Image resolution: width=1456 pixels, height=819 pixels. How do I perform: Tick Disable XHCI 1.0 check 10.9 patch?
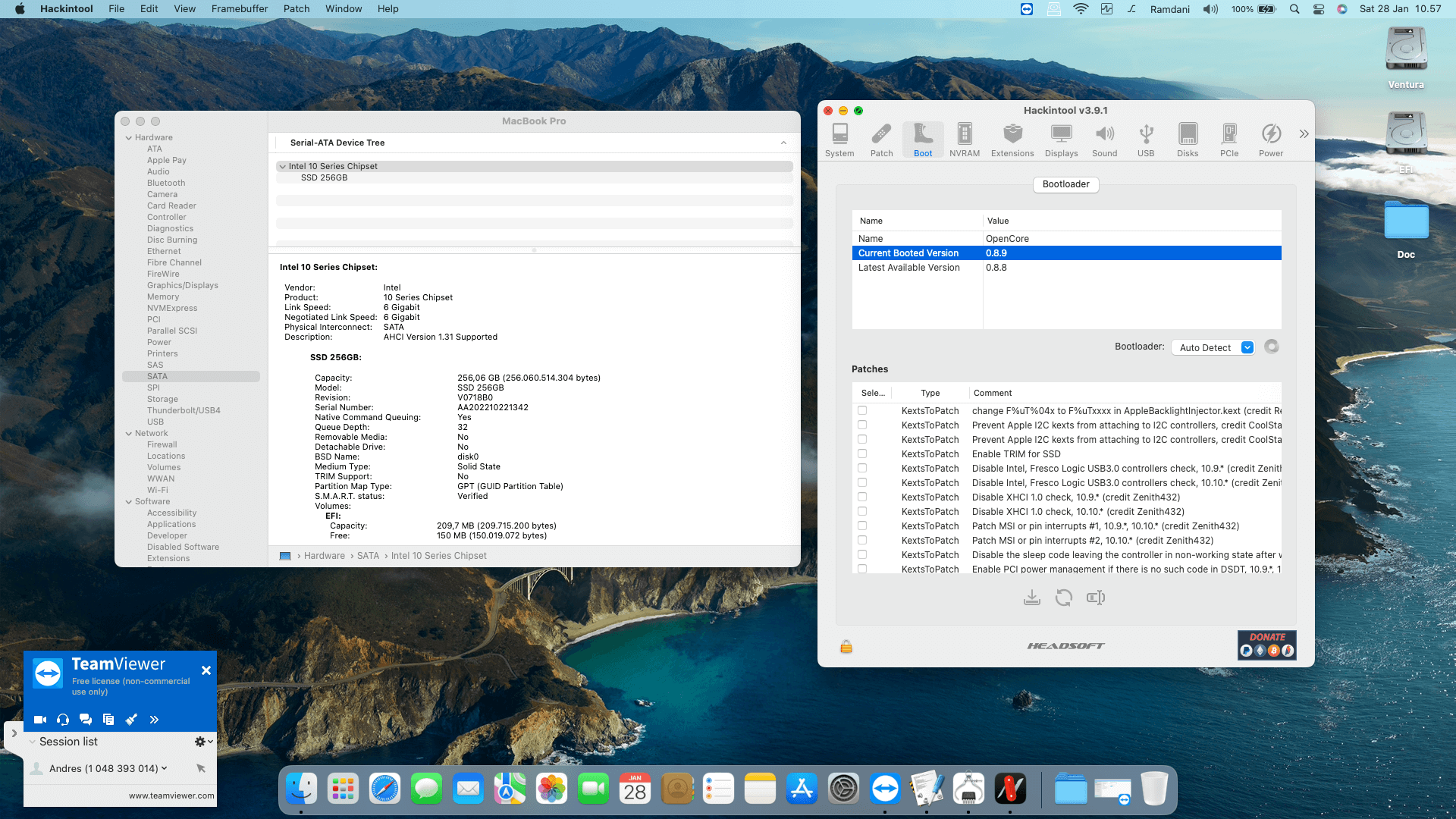coord(862,497)
